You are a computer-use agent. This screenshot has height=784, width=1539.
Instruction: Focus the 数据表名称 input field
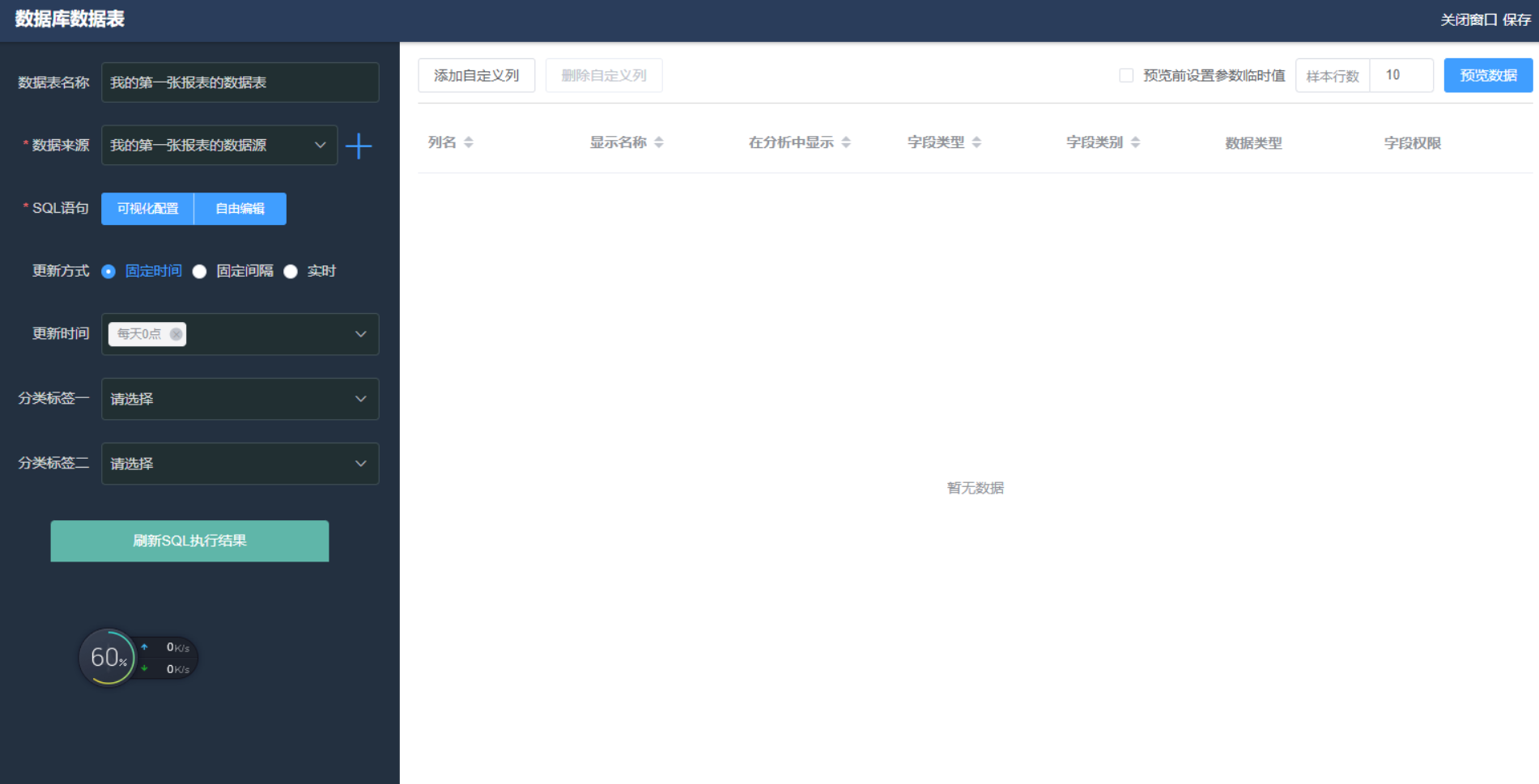pyautogui.click(x=240, y=83)
